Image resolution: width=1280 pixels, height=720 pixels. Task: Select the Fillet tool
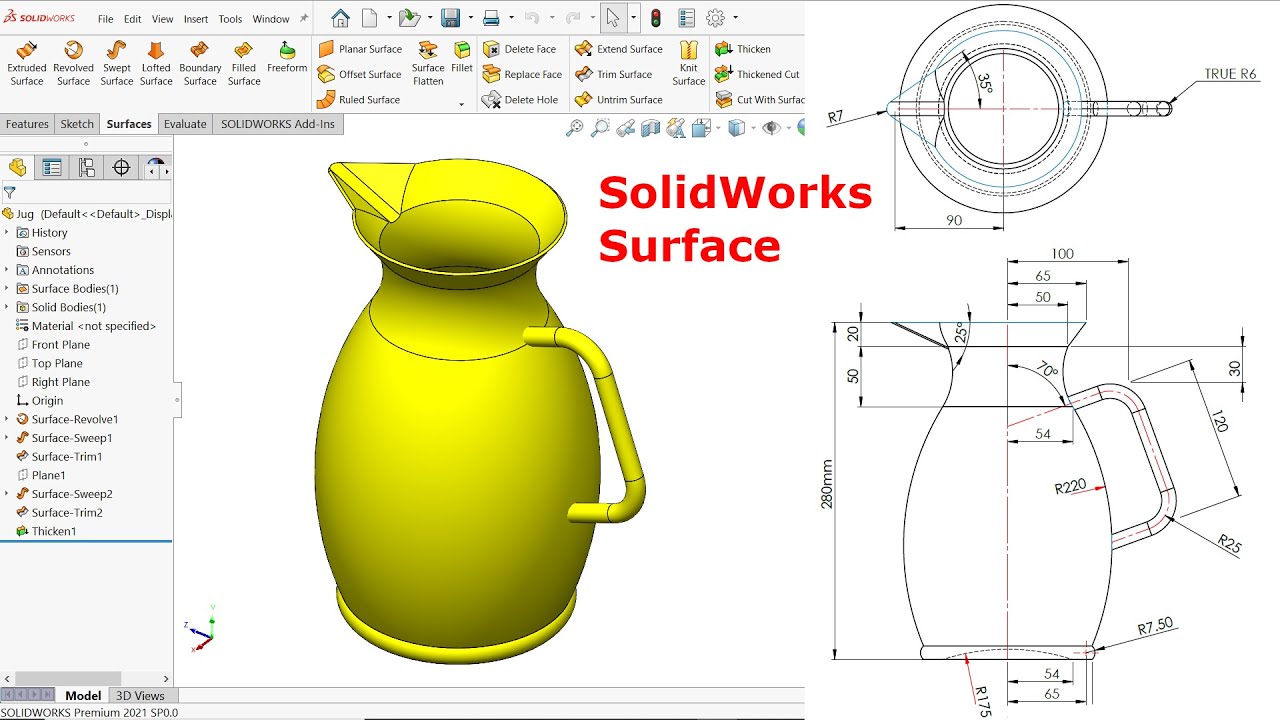tap(462, 58)
